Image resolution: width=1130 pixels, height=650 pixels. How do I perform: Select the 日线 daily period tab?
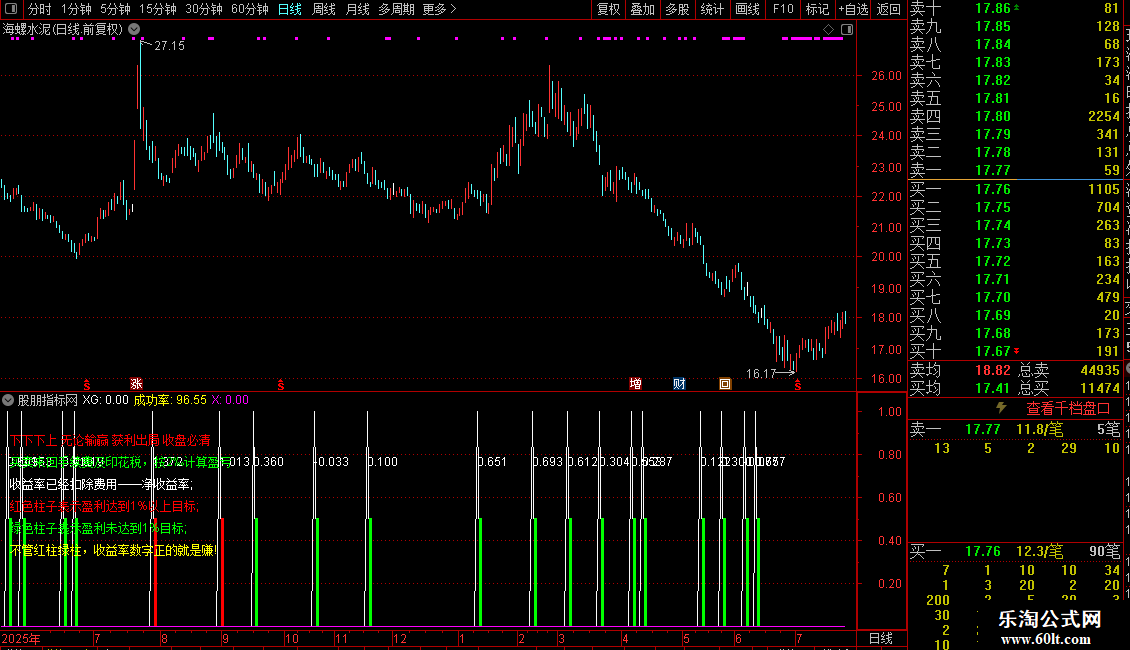pos(290,9)
